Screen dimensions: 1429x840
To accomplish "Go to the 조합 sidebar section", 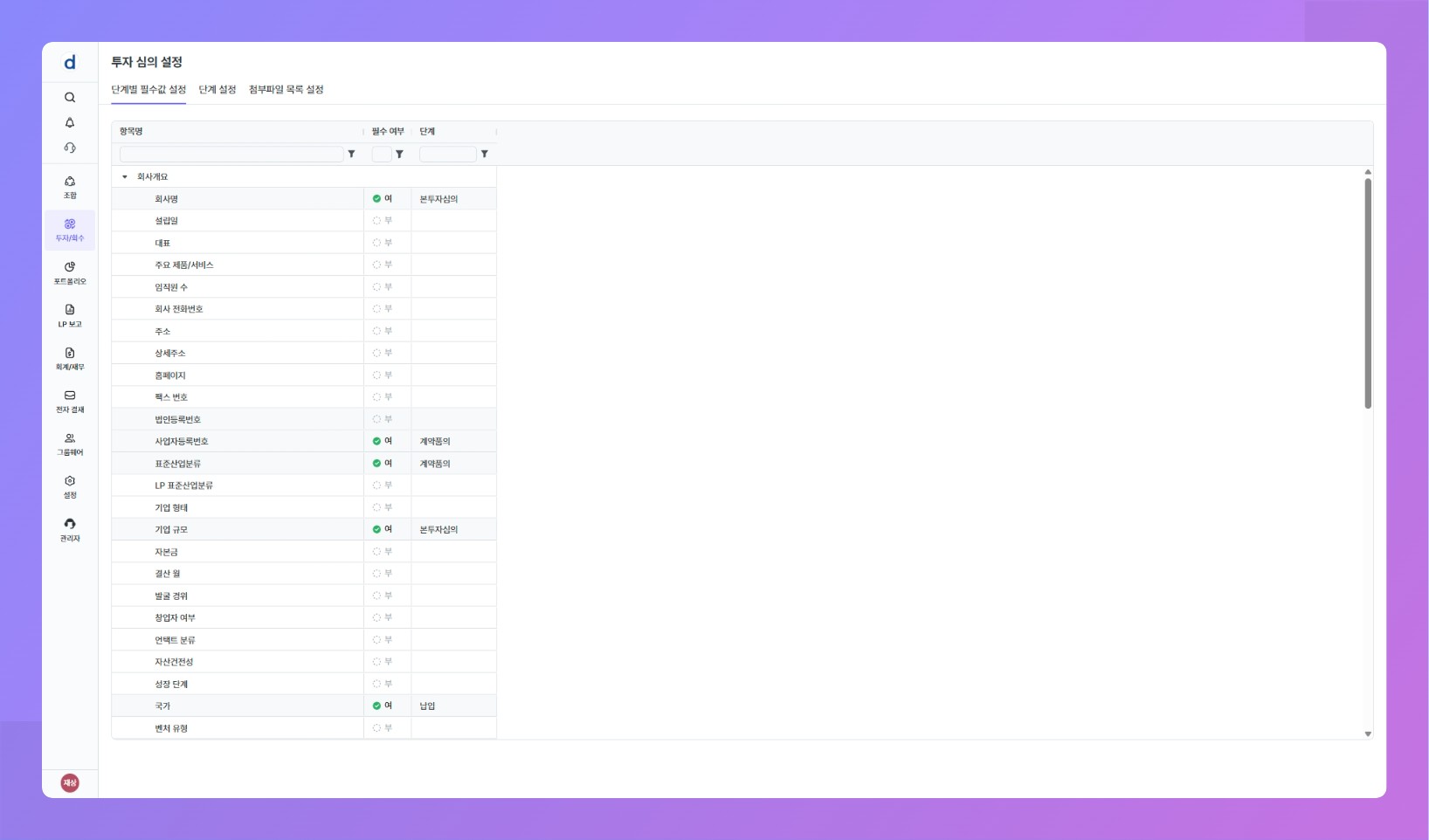I will [x=70, y=187].
